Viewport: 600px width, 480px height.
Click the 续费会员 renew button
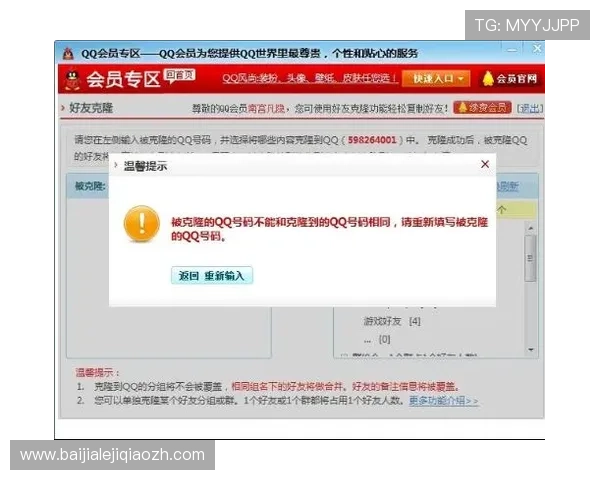pos(482,108)
